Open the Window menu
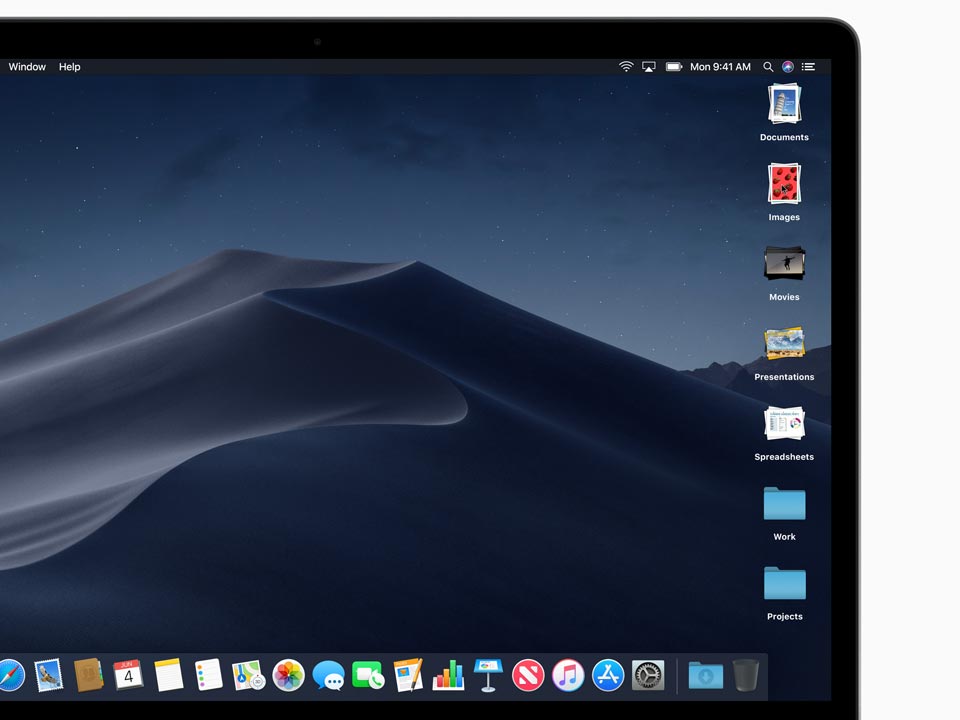960x720 pixels. tap(27, 66)
